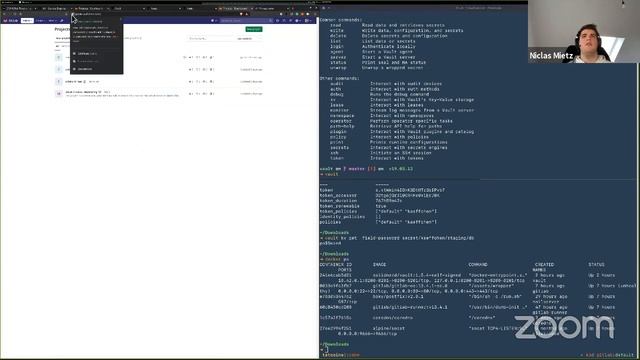640x360 pixels.
Task: Open the second project's avatar in list
Action: click(58, 69)
